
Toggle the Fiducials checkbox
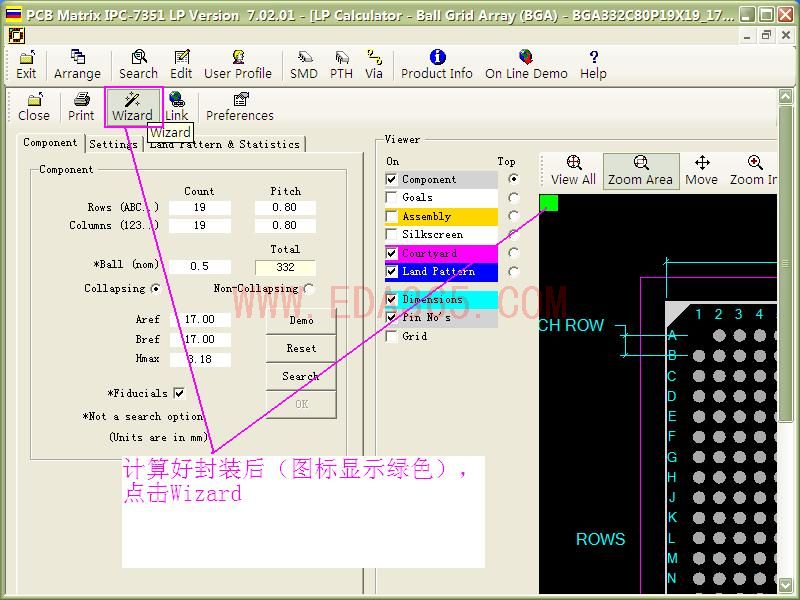click(179, 393)
